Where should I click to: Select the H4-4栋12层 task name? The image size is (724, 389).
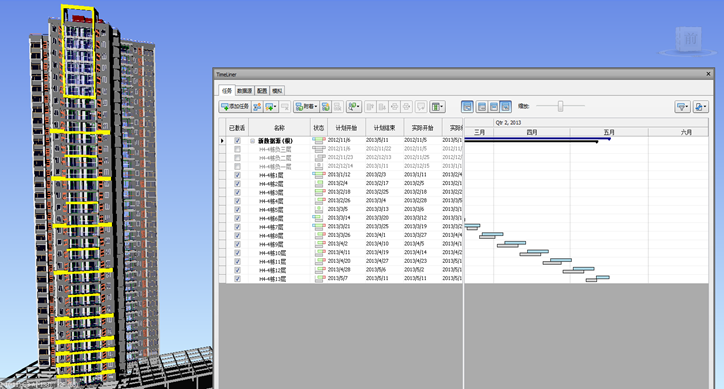tap(272, 270)
